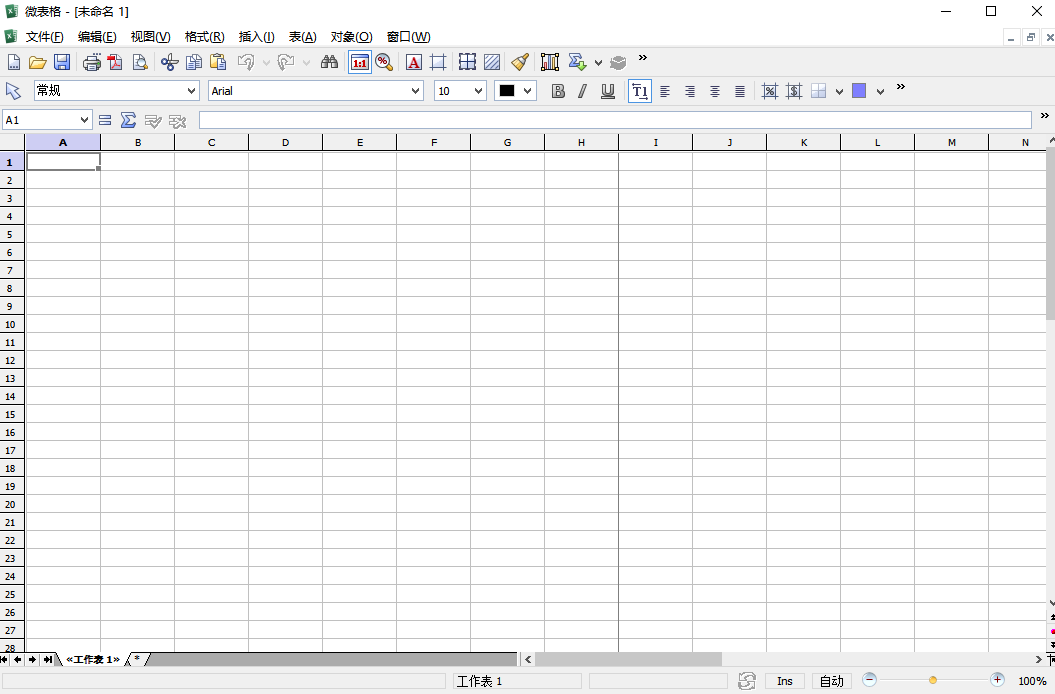The width and height of the screenshot is (1055, 694).
Task: Export as PDF using the toolbar icon
Action: [115, 62]
